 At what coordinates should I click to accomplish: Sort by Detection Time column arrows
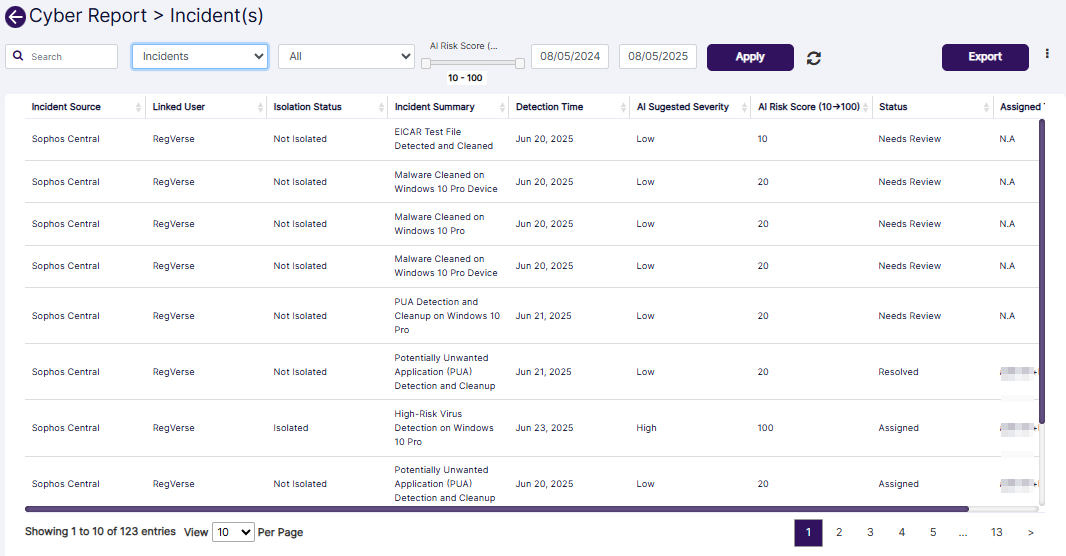coord(623,107)
